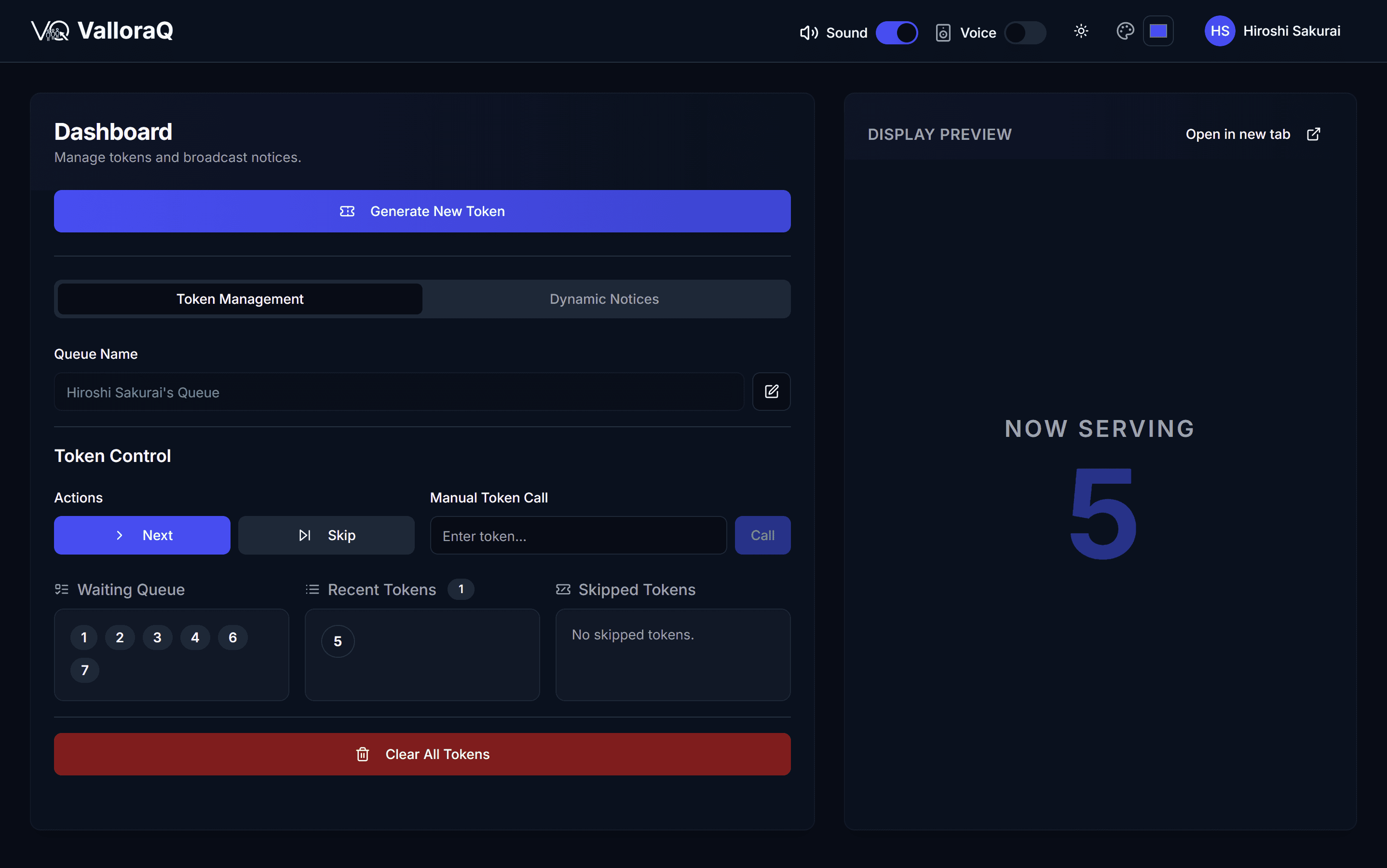Disable the Sound toggle
The image size is (1387, 868).
(x=897, y=33)
